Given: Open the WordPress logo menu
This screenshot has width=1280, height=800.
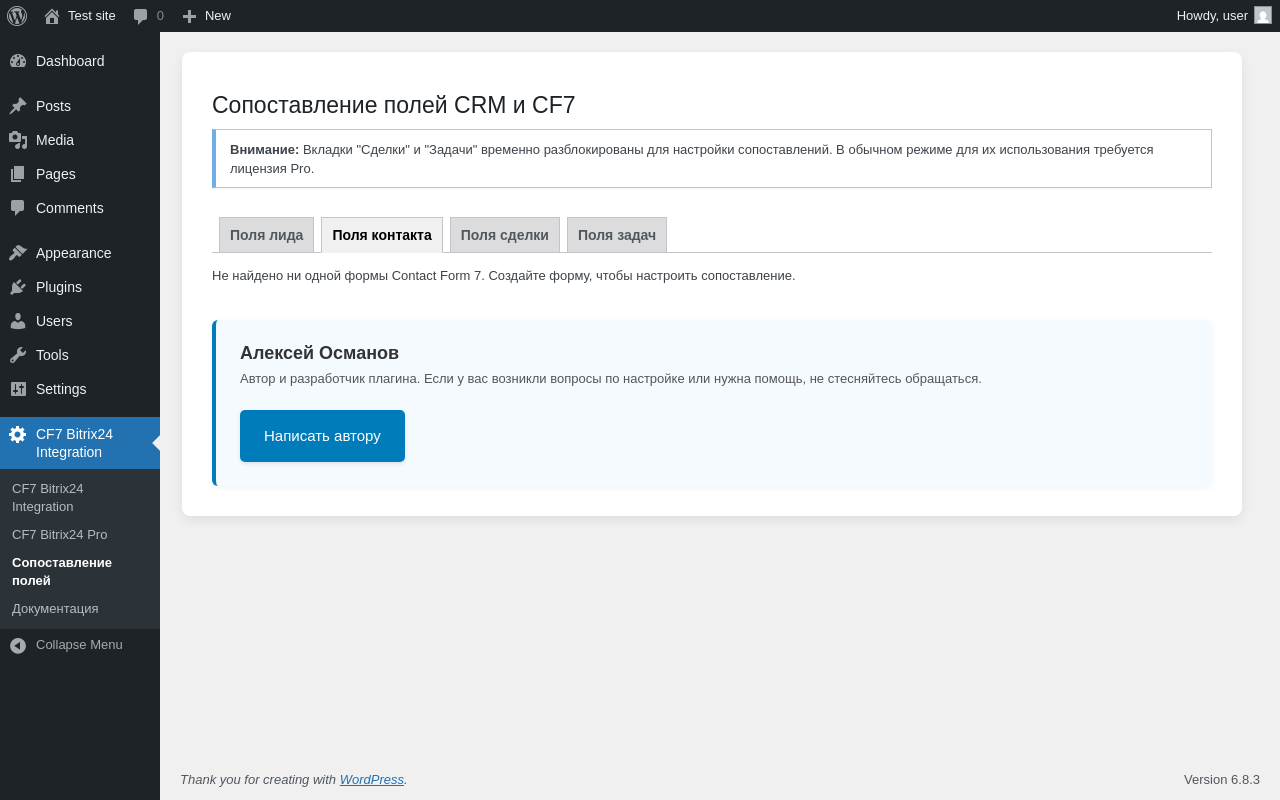Looking at the screenshot, I should click(x=17, y=16).
